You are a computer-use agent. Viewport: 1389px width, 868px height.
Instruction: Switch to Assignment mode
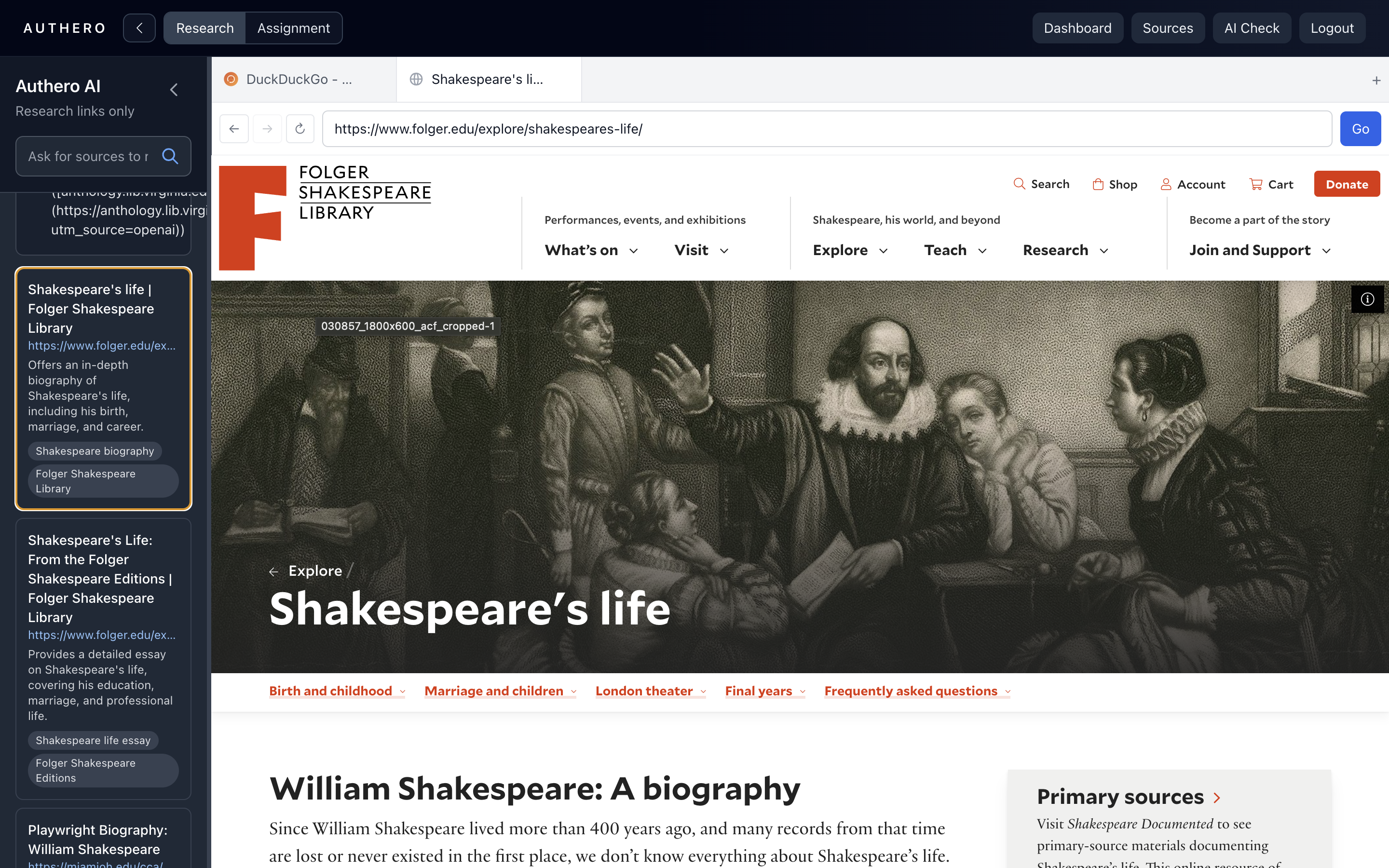[293, 28]
